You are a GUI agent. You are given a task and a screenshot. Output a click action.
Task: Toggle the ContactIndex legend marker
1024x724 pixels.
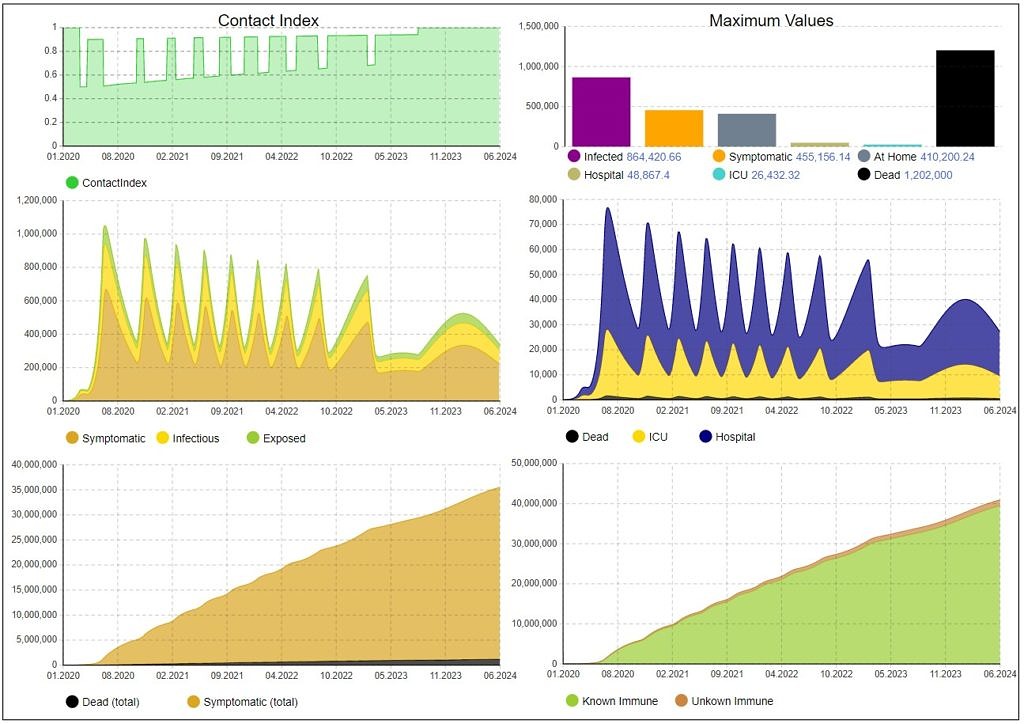pos(72,183)
